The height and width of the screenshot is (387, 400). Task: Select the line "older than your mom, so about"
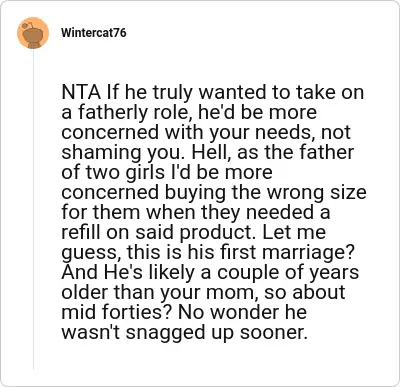click(203, 292)
